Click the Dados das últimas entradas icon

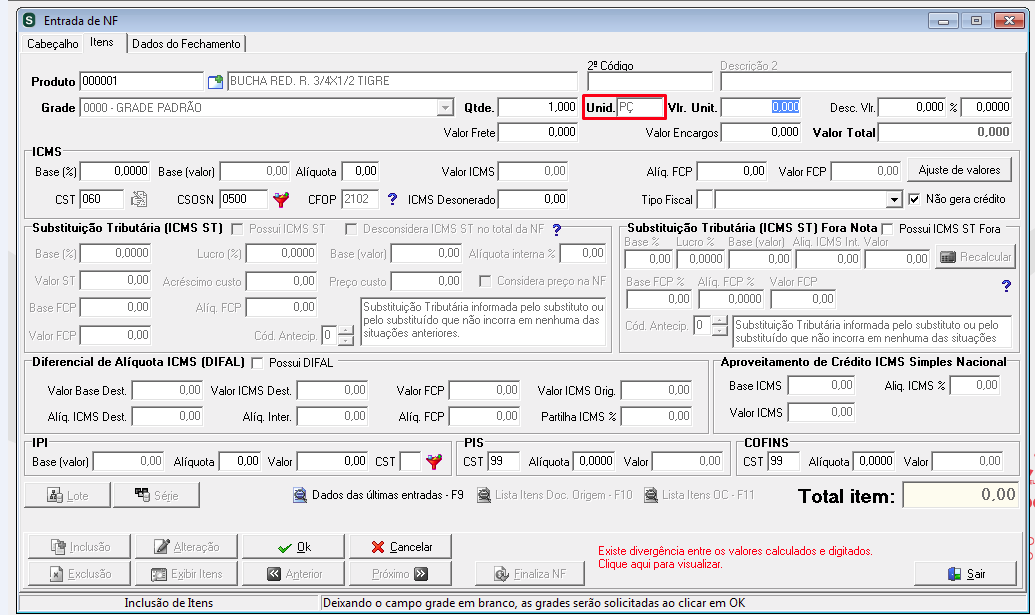(x=300, y=495)
